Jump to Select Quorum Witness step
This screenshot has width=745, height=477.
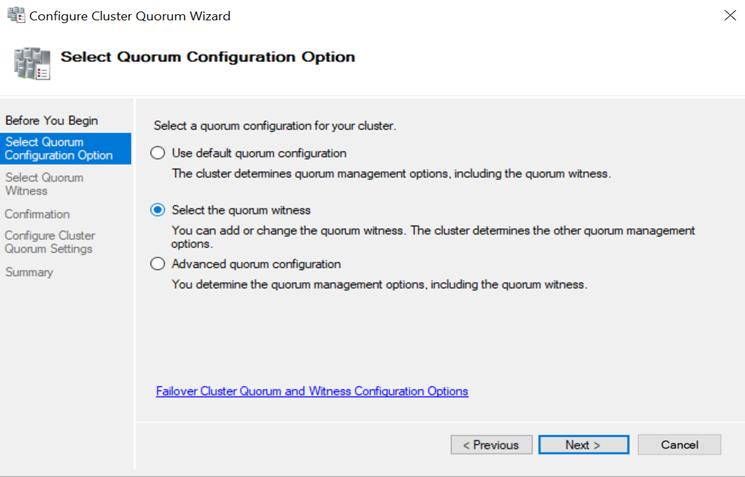point(44,184)
